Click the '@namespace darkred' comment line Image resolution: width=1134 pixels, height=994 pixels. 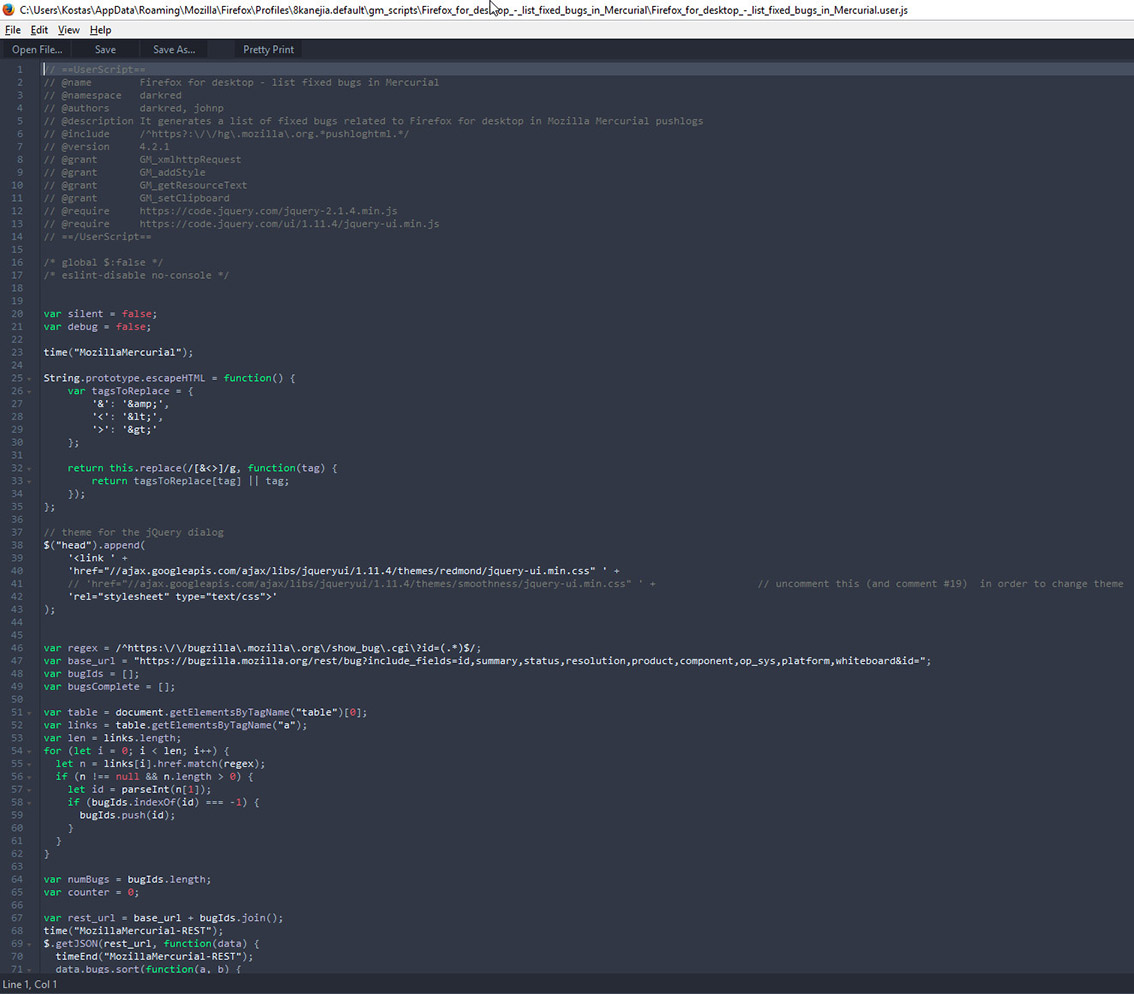[112, 95]
